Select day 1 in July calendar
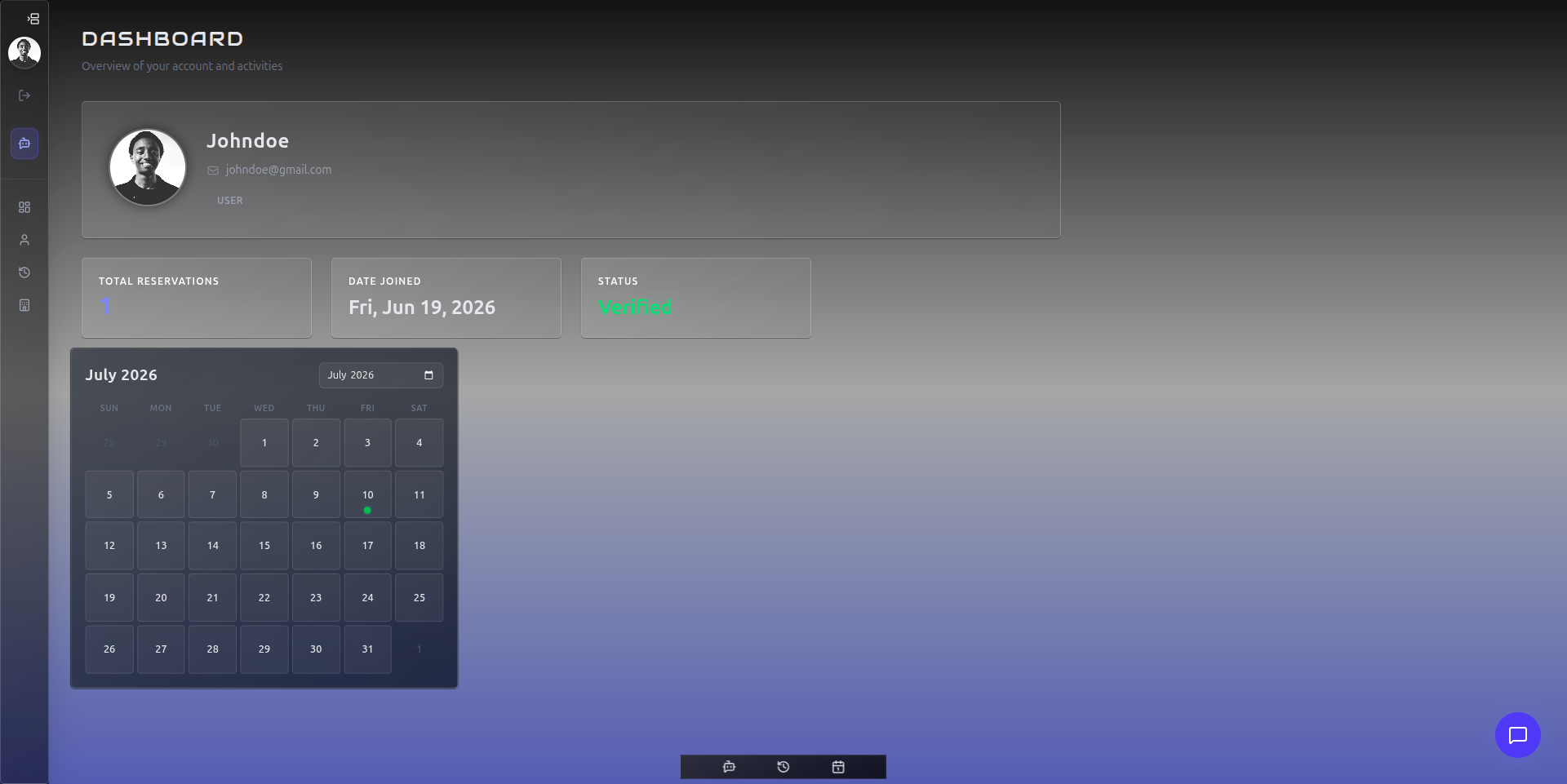The image size is (1567, 784). tap(264, 443)
